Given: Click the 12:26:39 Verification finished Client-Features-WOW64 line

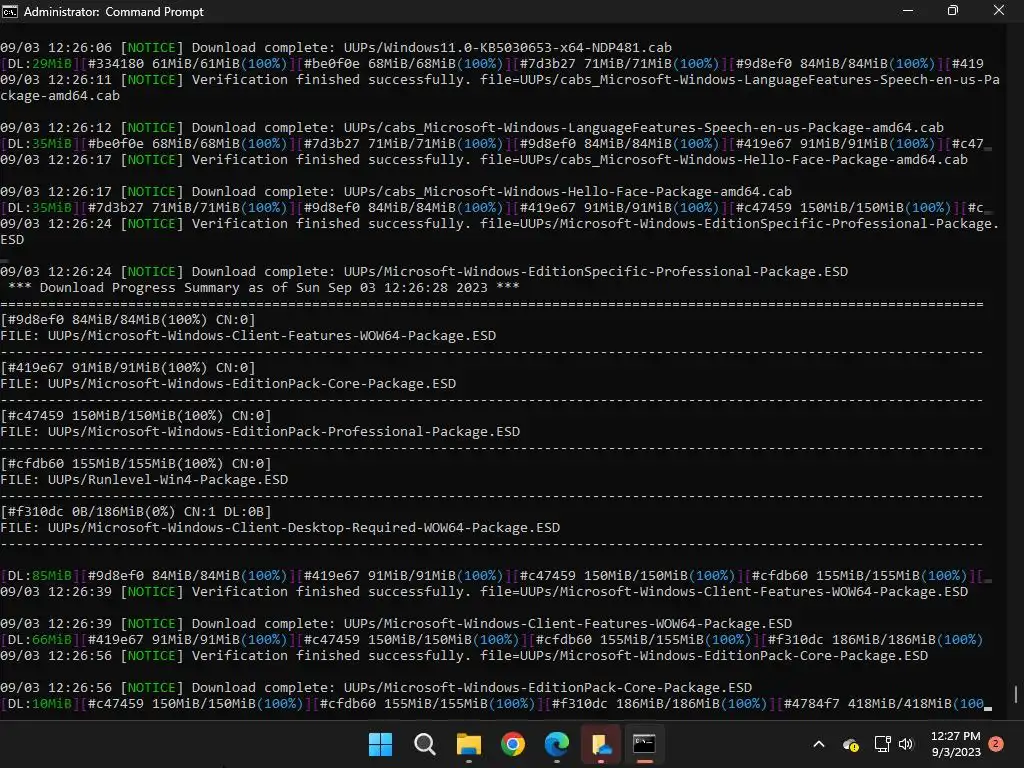Looking at the screenshot, I should pyautogui.click(x=483, y=592).
